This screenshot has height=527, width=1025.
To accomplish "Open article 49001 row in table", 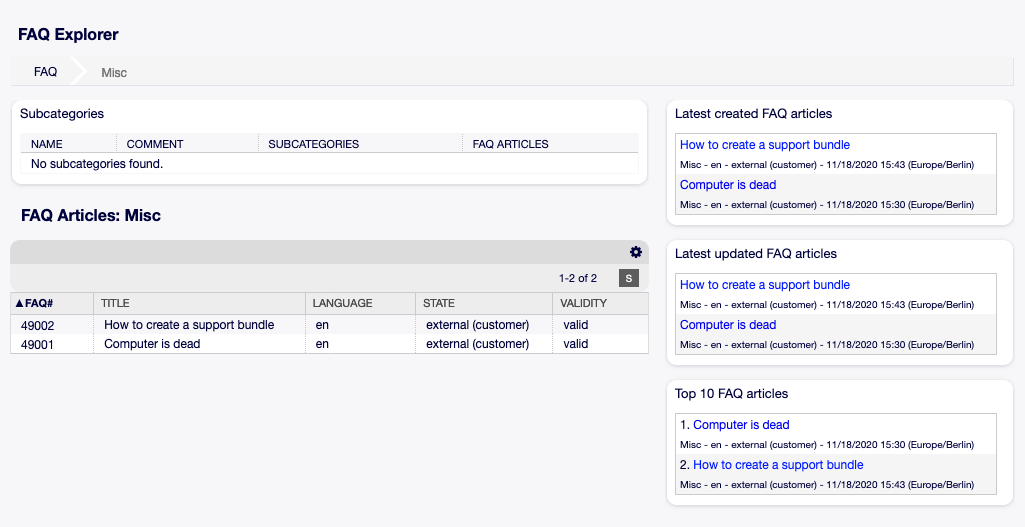I will coord(38,344).
